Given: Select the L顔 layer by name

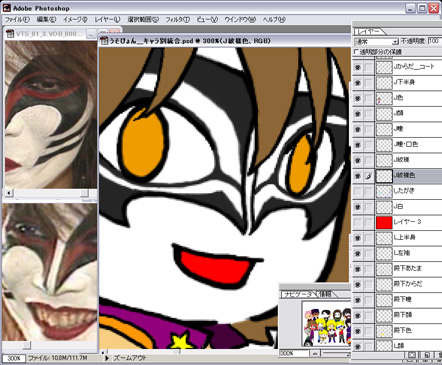Looking at the screenshot, I should tap(398, 346).
